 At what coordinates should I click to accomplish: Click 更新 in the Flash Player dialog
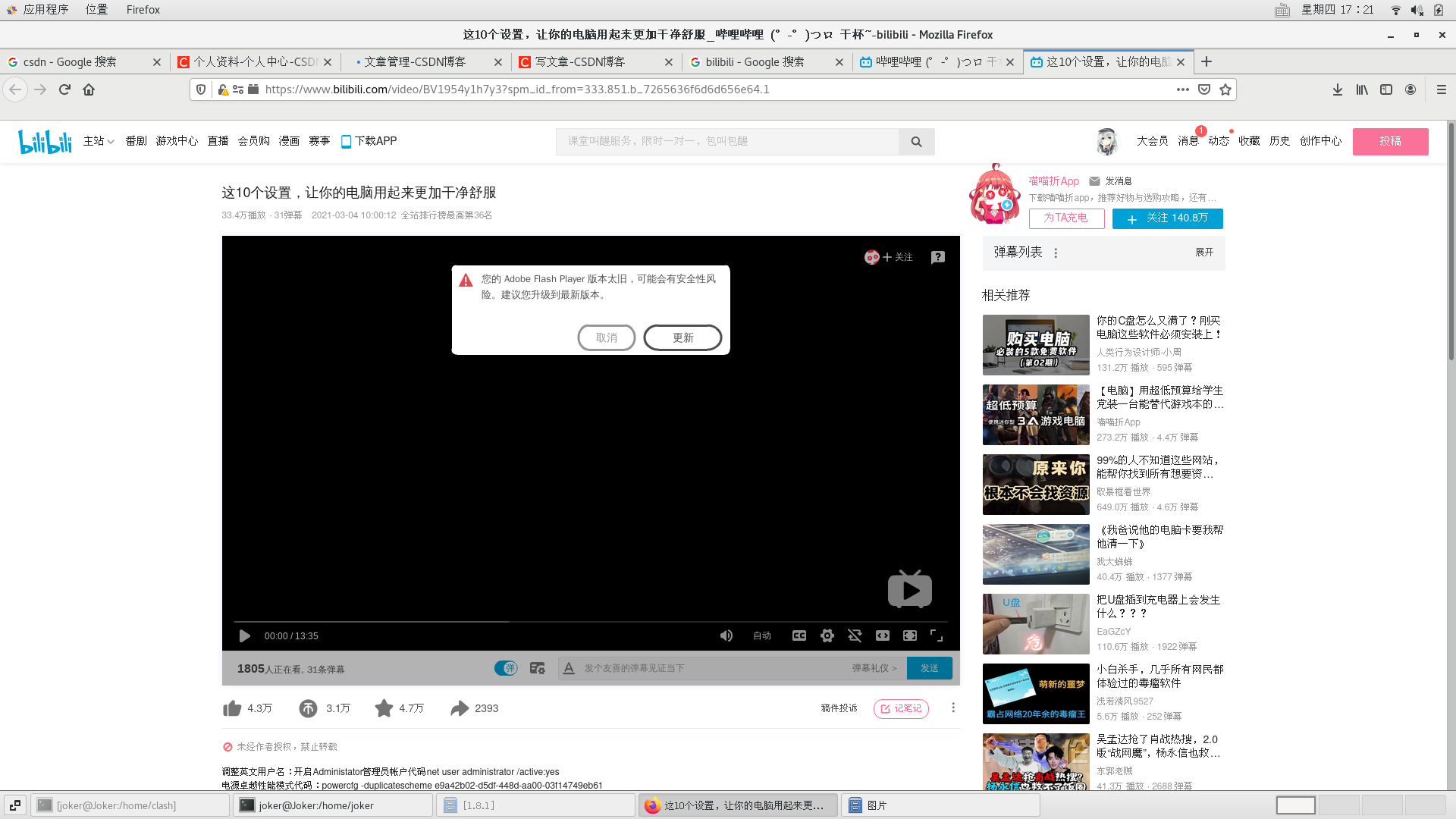[682, 337]
